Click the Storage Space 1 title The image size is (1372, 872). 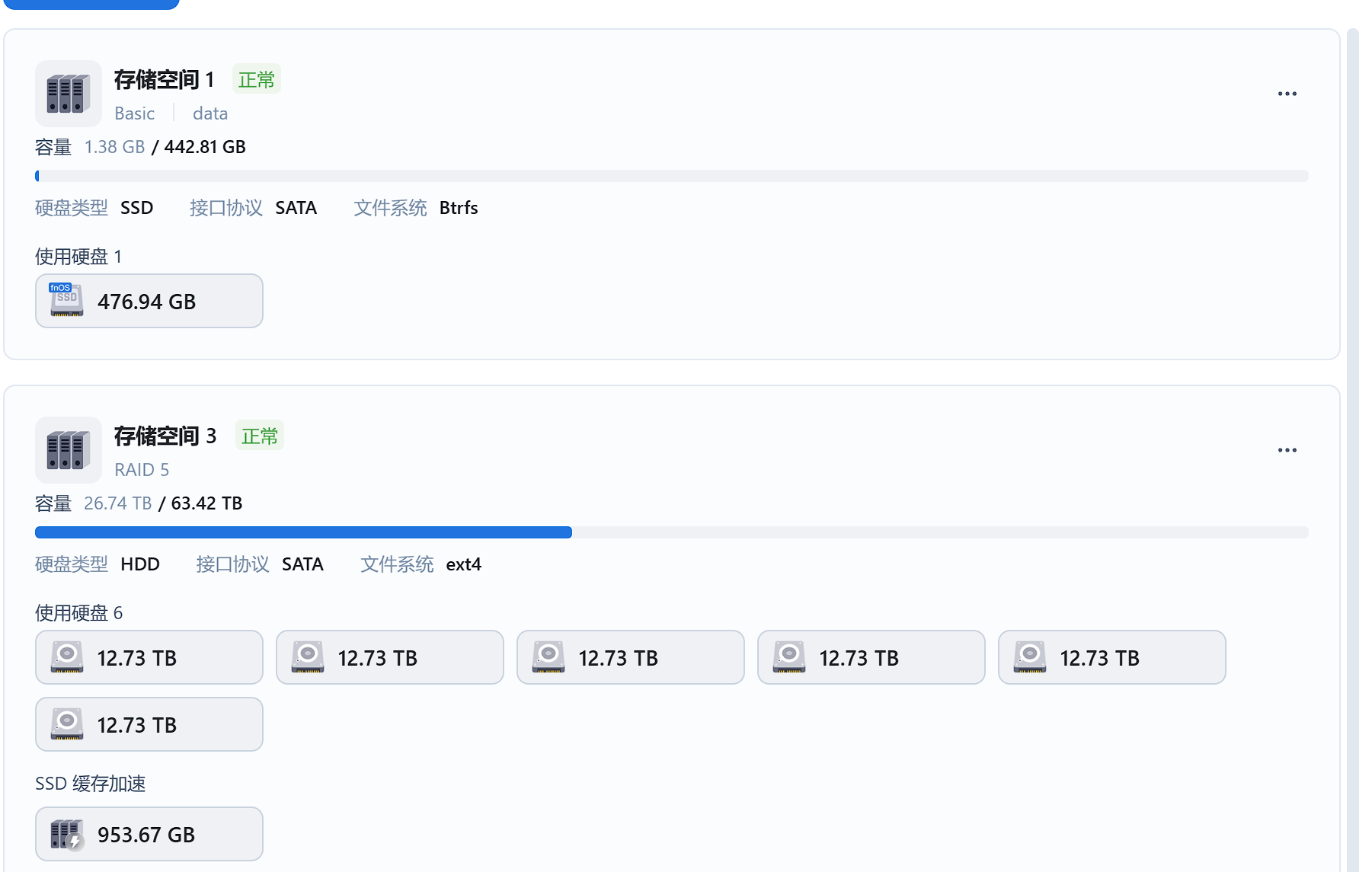coord(164,80)
